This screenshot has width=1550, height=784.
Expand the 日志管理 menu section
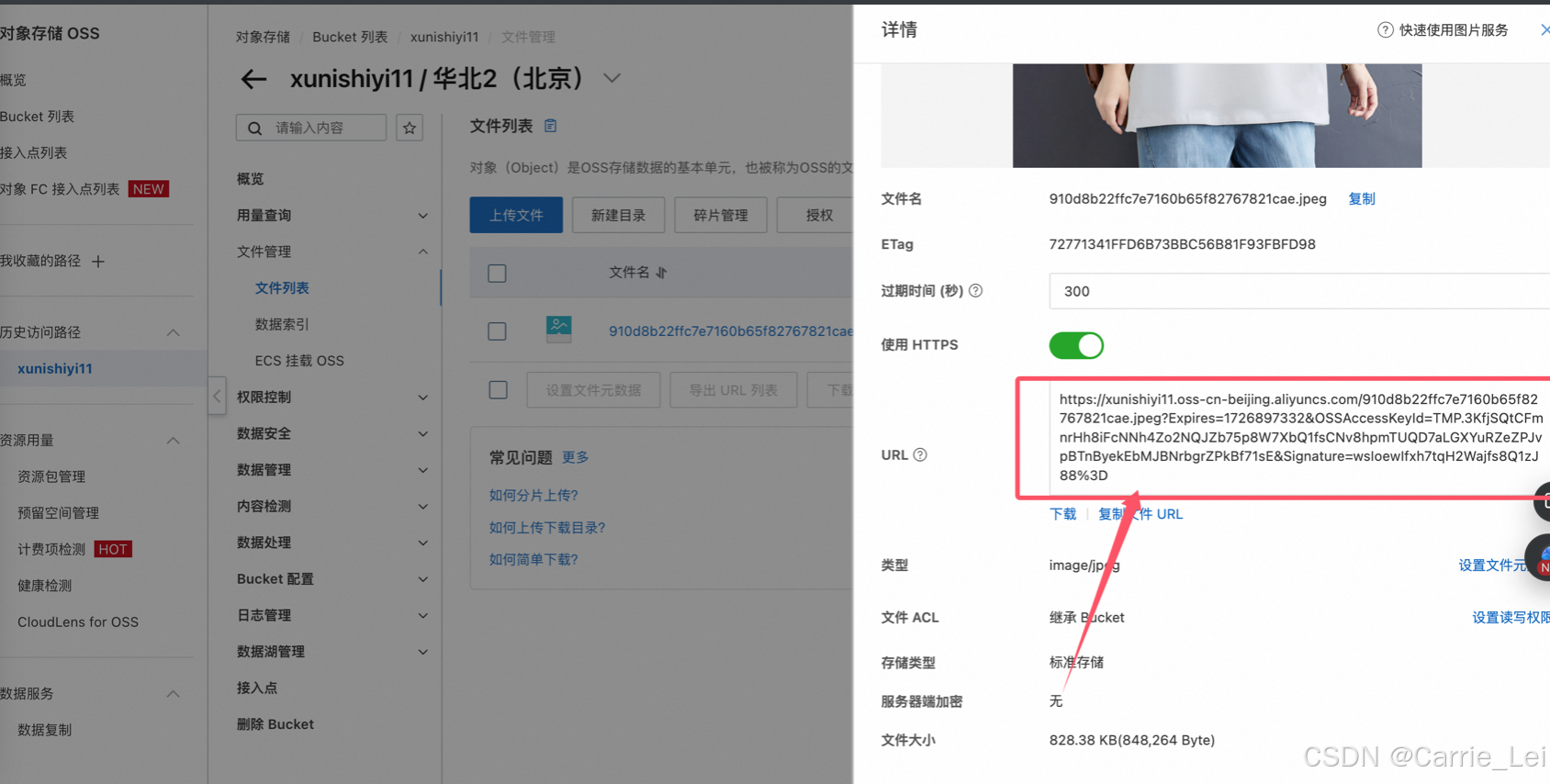tap(422, 615)
